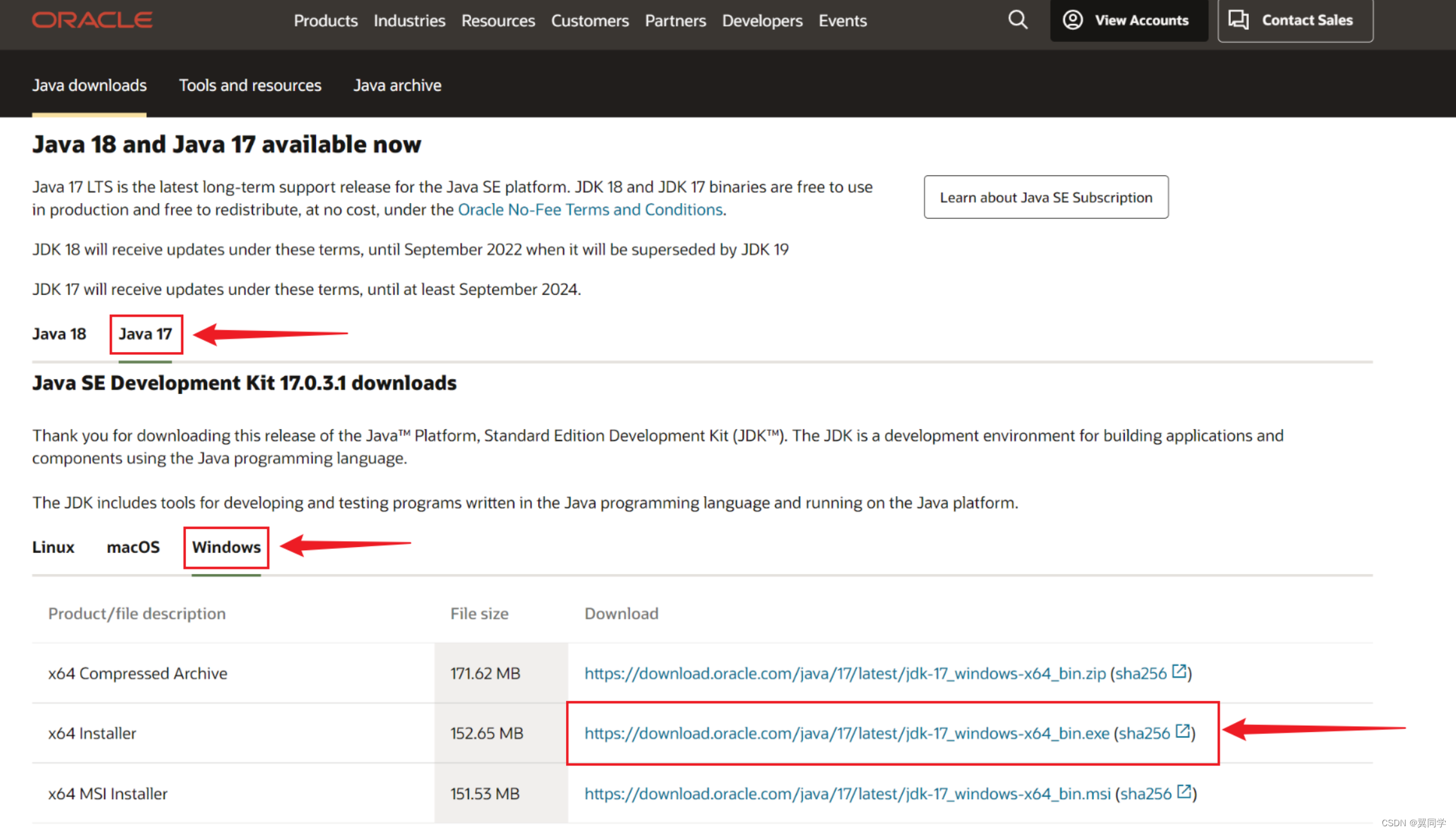Select the macOS tab
Image resolution: width=1456 pixels, height=834 pixels.
coord(133,547)
